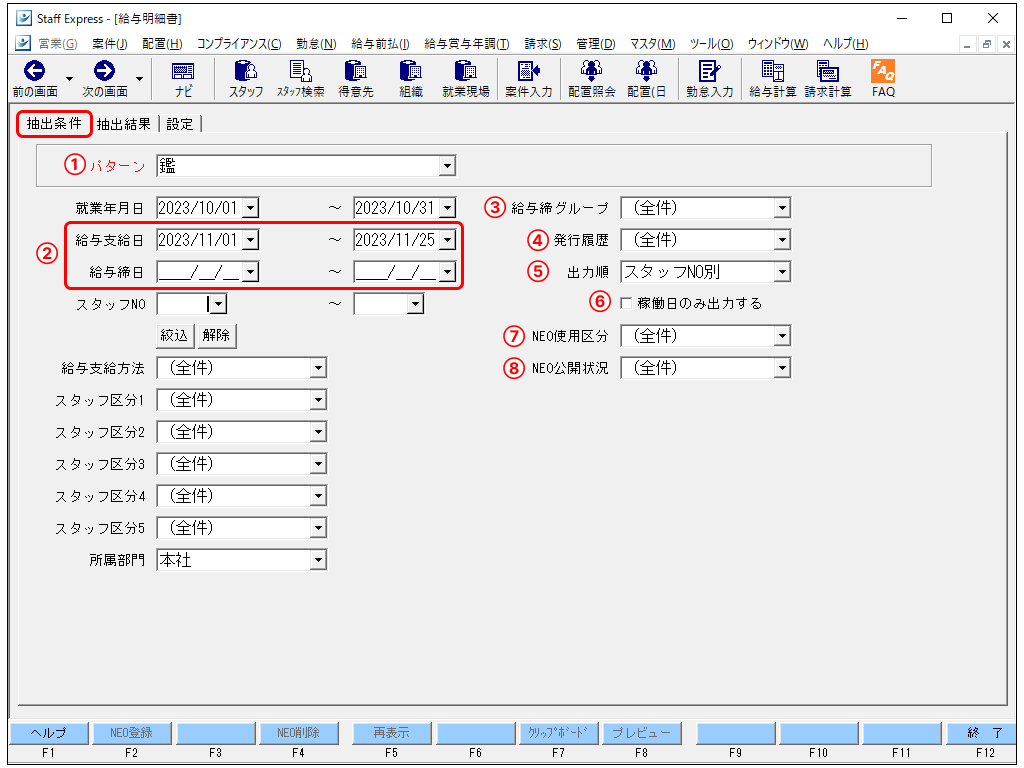Switch to the 抽出結果 tab

[124, 124]
